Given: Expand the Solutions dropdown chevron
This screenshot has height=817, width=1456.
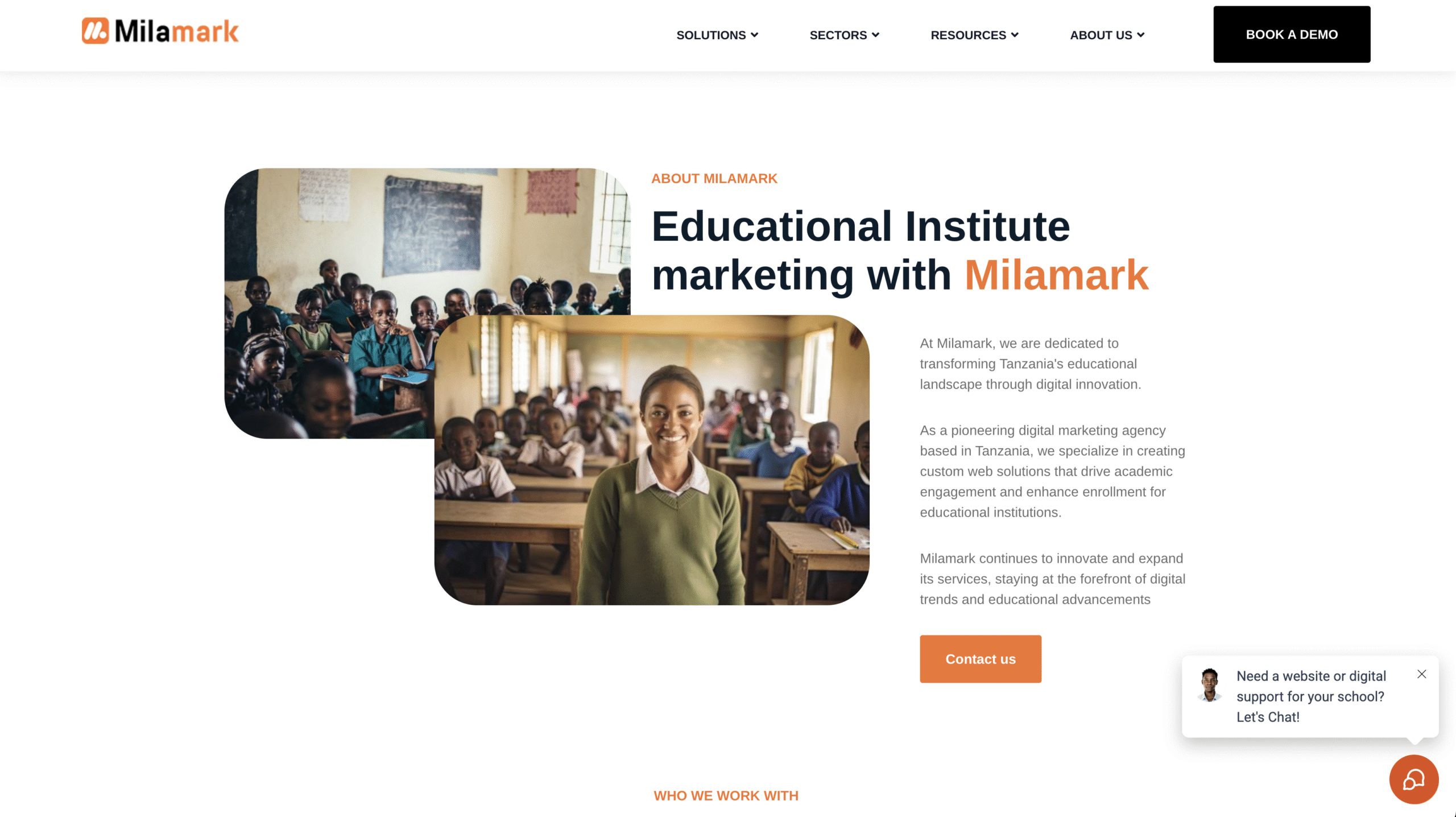Looking at the screenshot, I should [x=755, y=35].
